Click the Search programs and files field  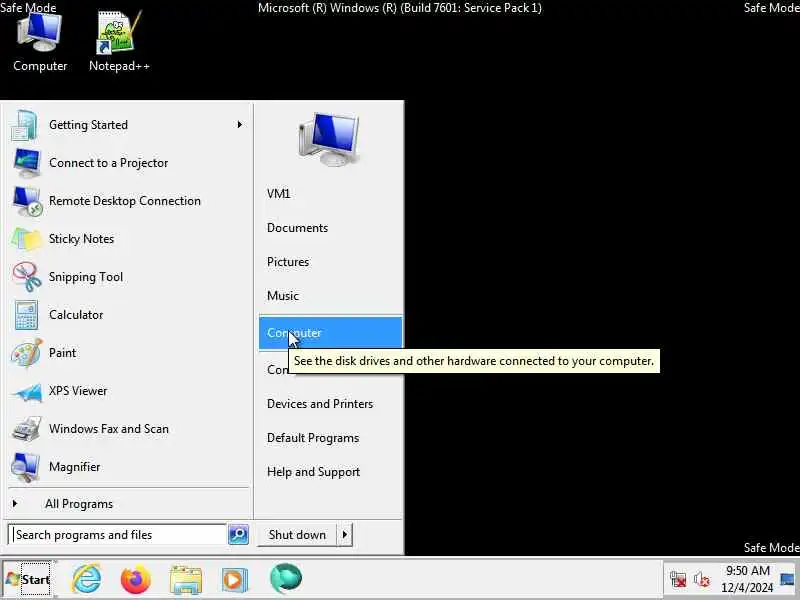point(117,535)
